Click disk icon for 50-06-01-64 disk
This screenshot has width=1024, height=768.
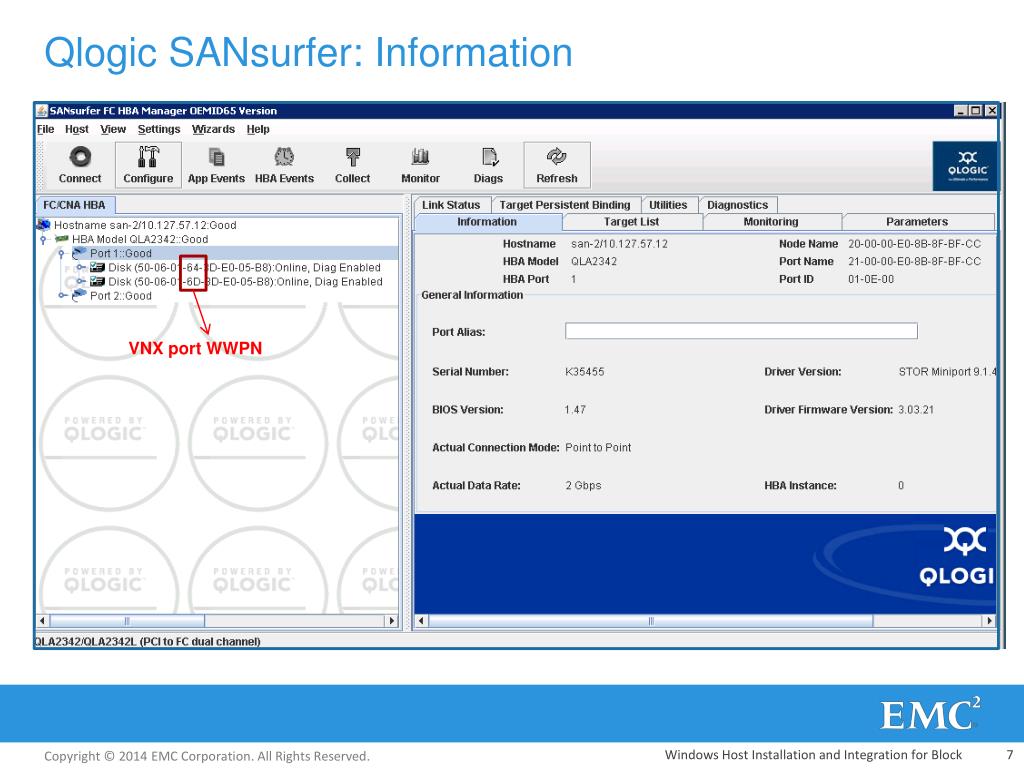click(x=97, y=267)
